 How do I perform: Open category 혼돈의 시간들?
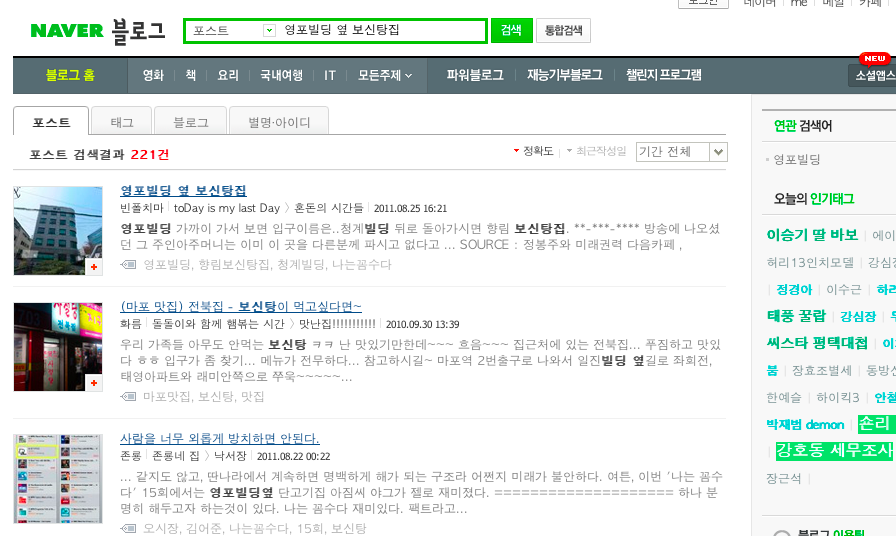click(x=329, y=209)
